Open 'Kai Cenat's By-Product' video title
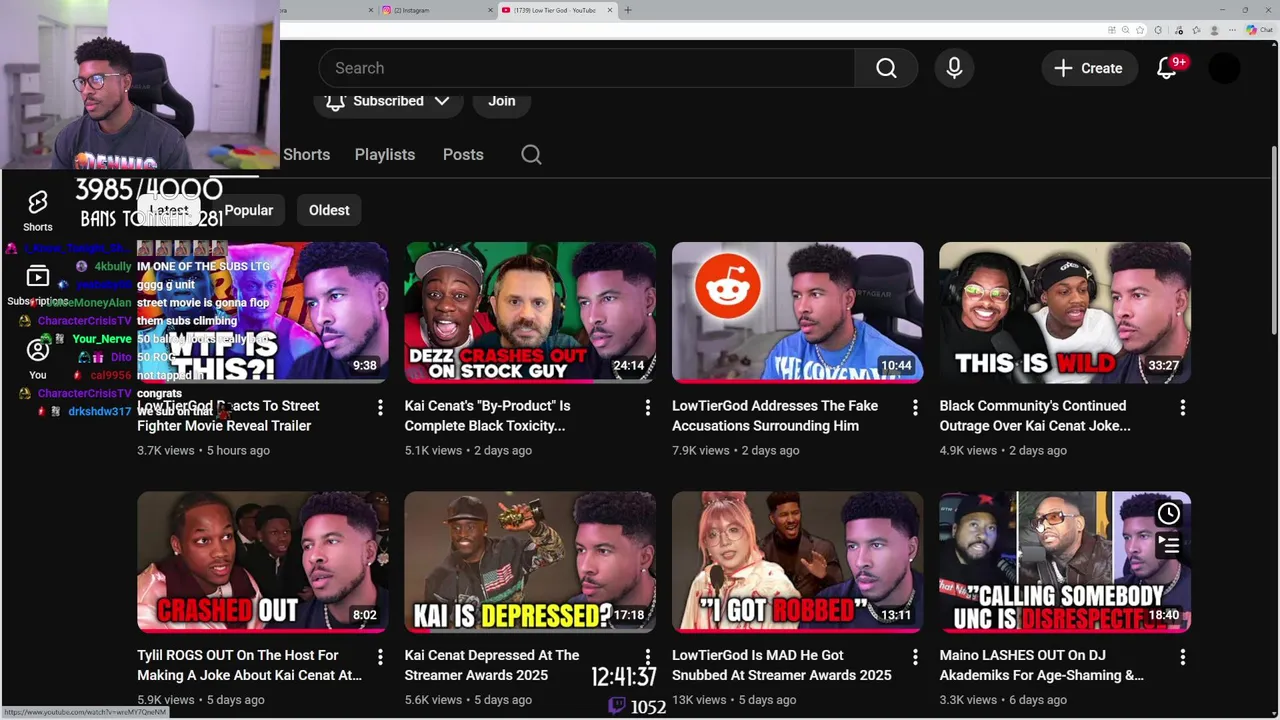 [x=488, y=416]
